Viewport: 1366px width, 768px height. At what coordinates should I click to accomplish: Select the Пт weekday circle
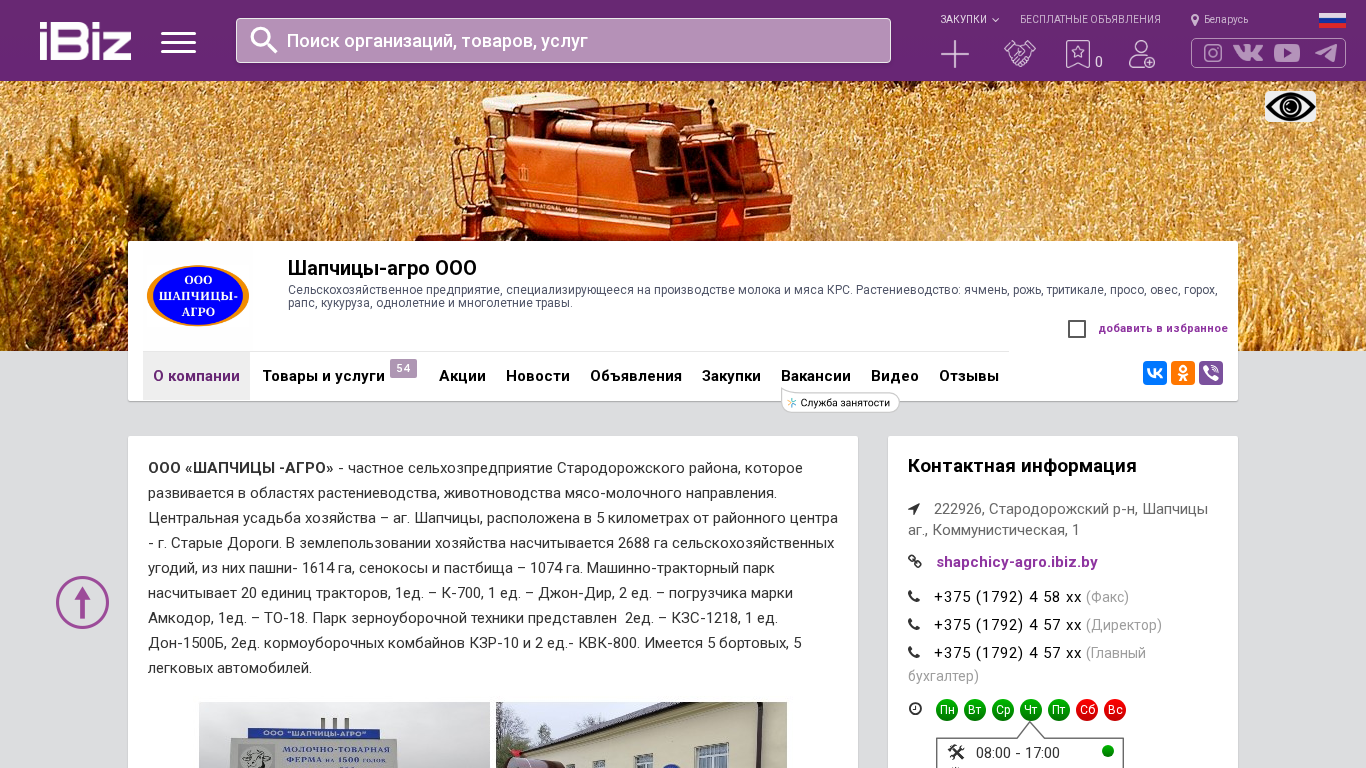(1059, 710)
